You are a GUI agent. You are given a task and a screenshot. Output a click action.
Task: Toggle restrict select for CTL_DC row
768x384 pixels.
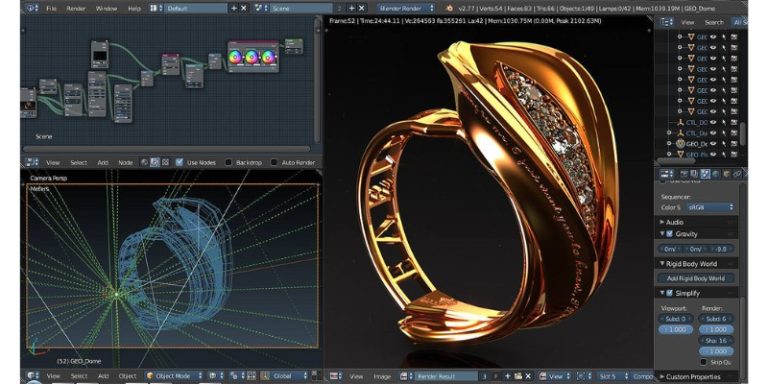724,122
